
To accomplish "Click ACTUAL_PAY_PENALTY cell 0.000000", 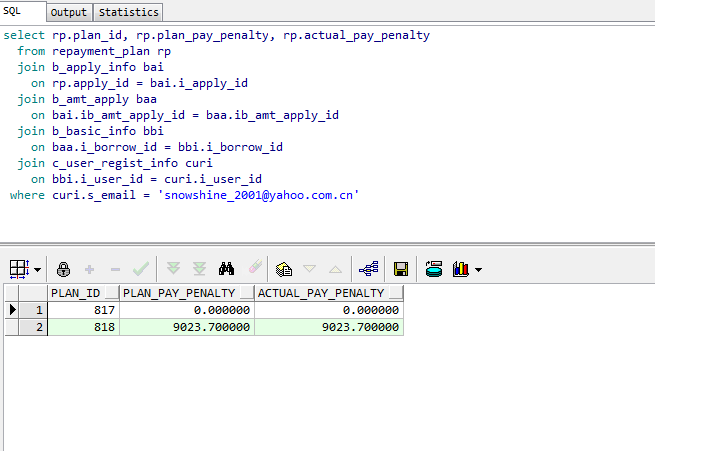I will click(329, 310).
